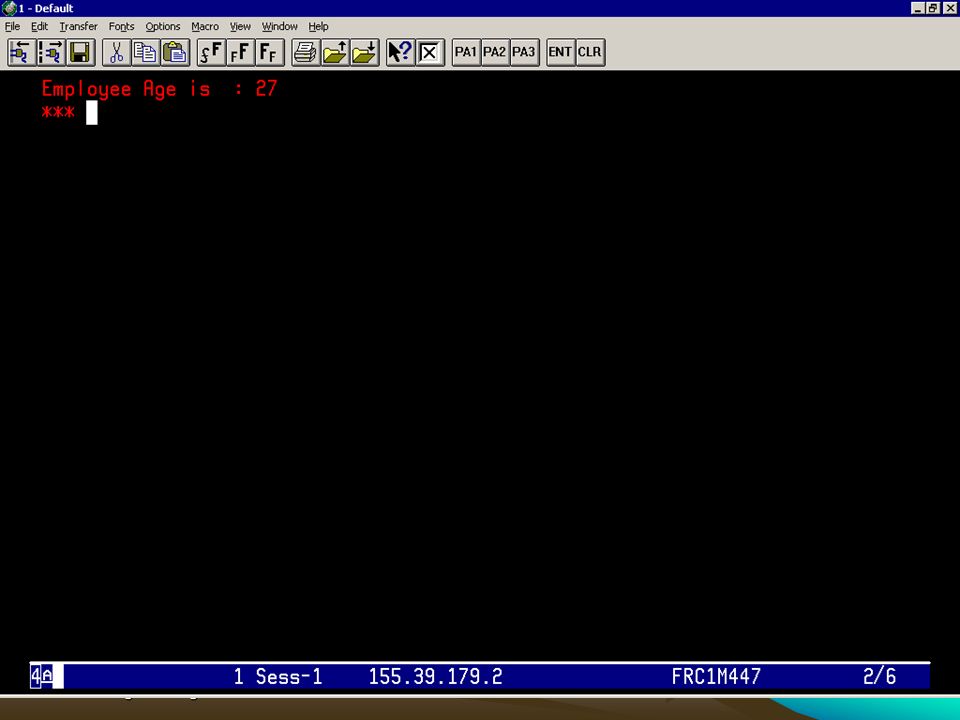Send the PA3 key
This screenshot has width=960, height=720.
[524, 53]
